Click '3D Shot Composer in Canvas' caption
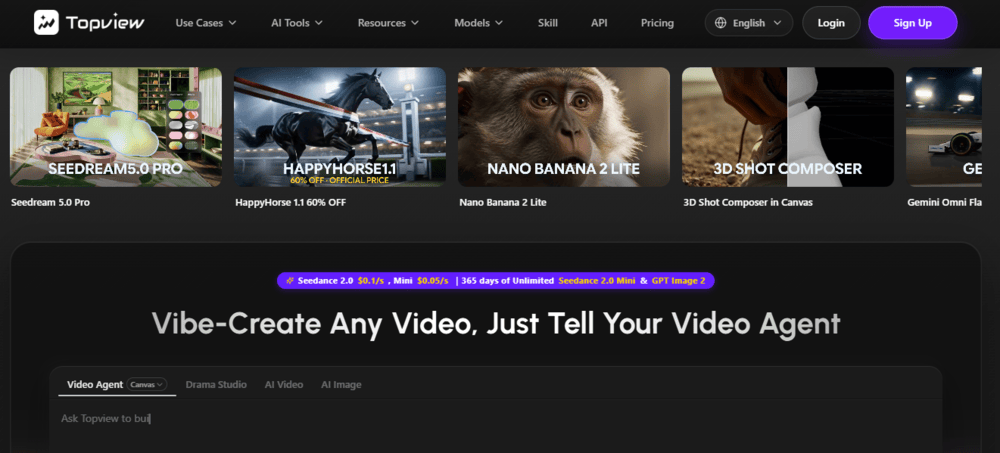The image size is (1000, 453). click(747, 203)
